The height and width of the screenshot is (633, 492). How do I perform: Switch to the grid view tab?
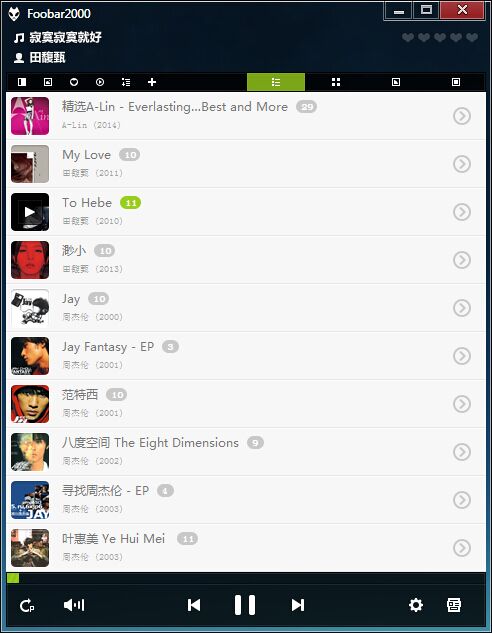pos(336,82)
